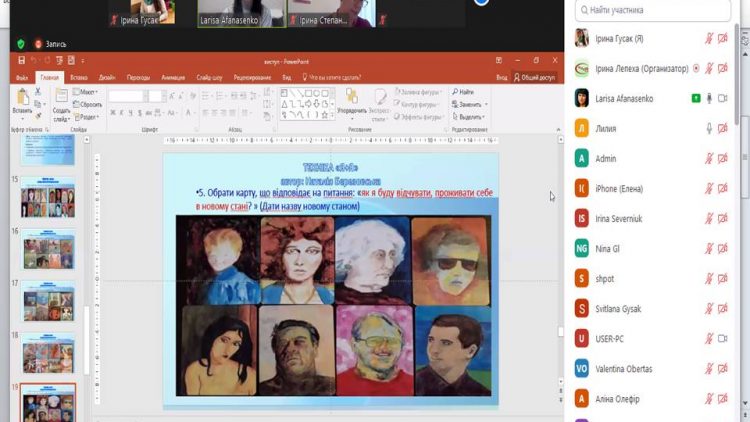Click microphone icon for Larisa Afanasenko

(709, 98)
